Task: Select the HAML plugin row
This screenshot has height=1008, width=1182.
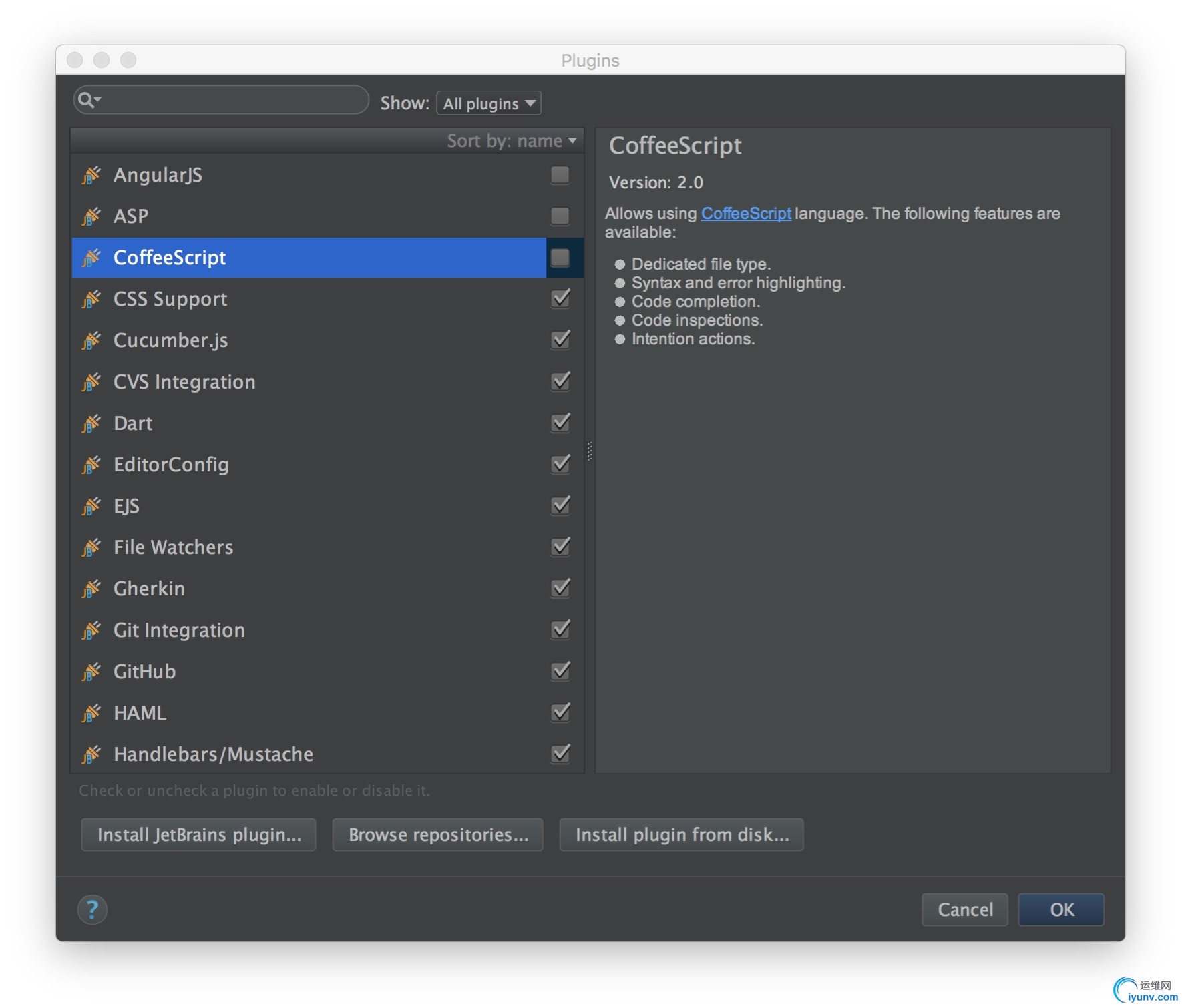Action: (x=327, y=713)
